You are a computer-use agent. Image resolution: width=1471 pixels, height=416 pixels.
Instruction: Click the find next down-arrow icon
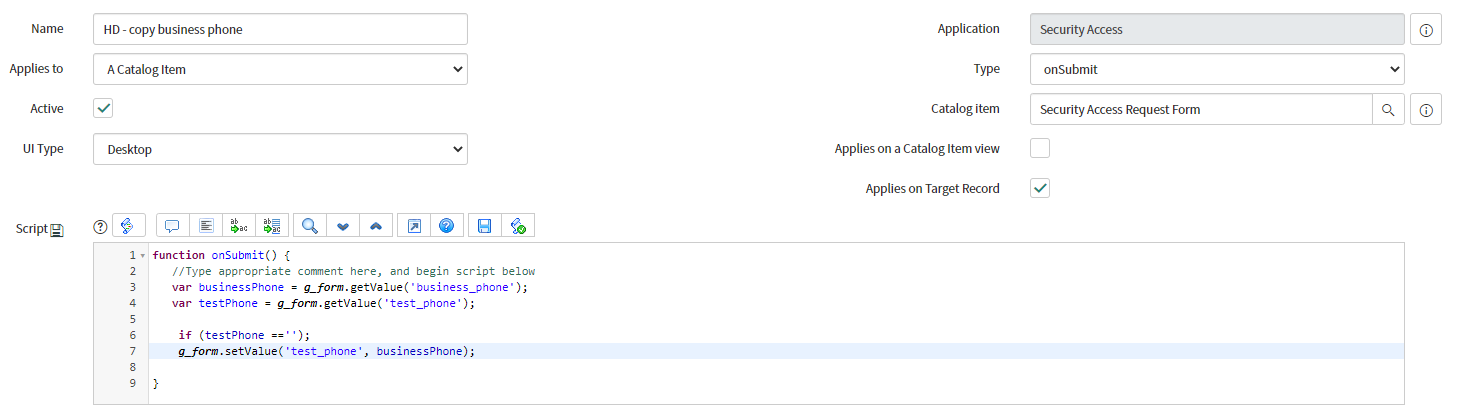(x=343, y=226)
